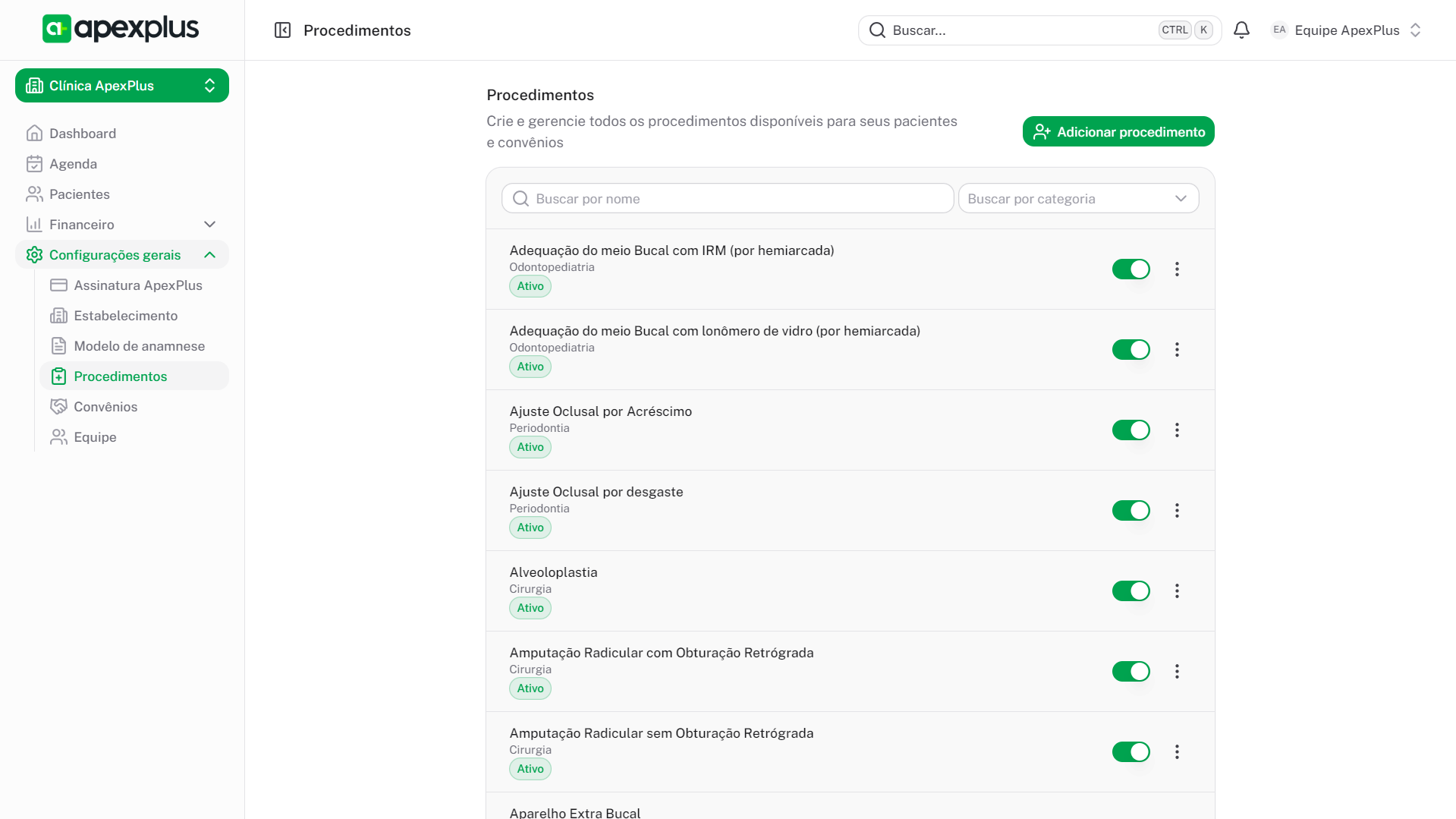The width and height of the screenshot is (1456, 819).
Task: Disable the Adequação do meio Bucal com IRM toggle
Action: tap(1131, 269)
